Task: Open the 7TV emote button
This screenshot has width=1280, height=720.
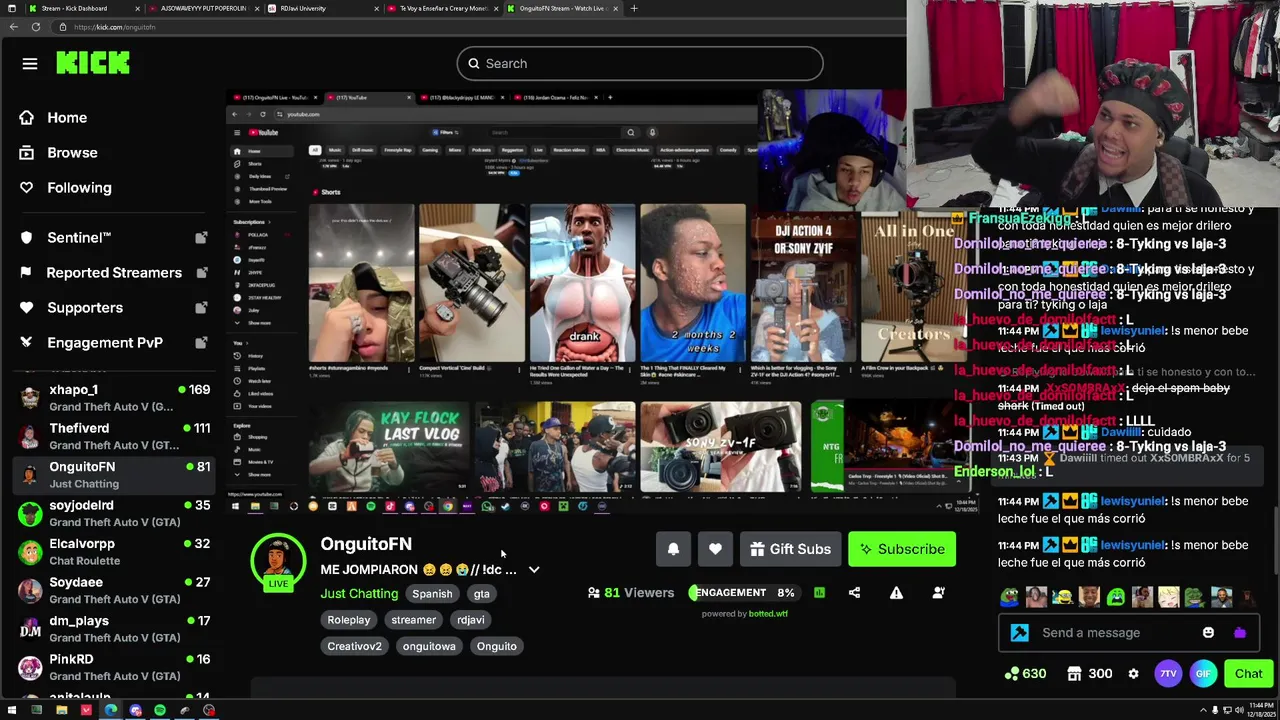Action: [x=1168, y=674]
